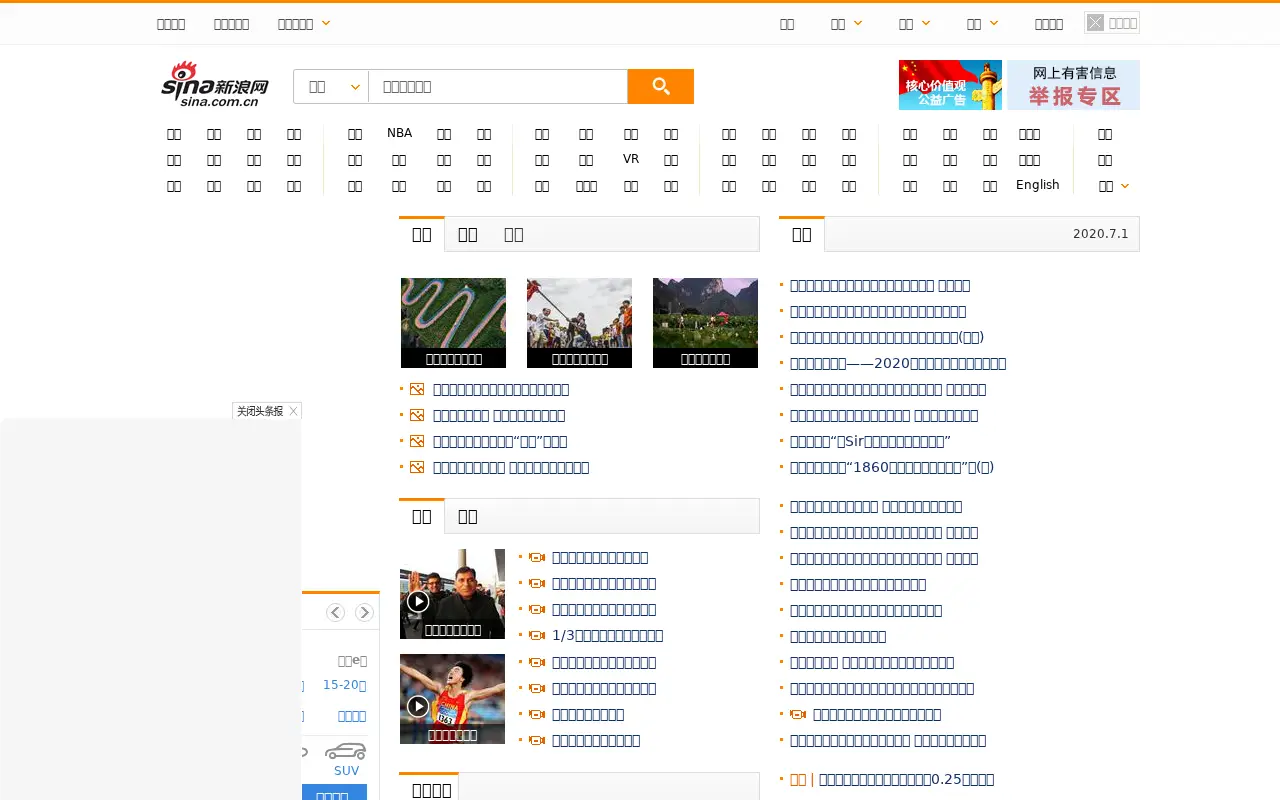Open the VR navigation link
Viewport: 1280px width, 800px height.
point(631,159)
